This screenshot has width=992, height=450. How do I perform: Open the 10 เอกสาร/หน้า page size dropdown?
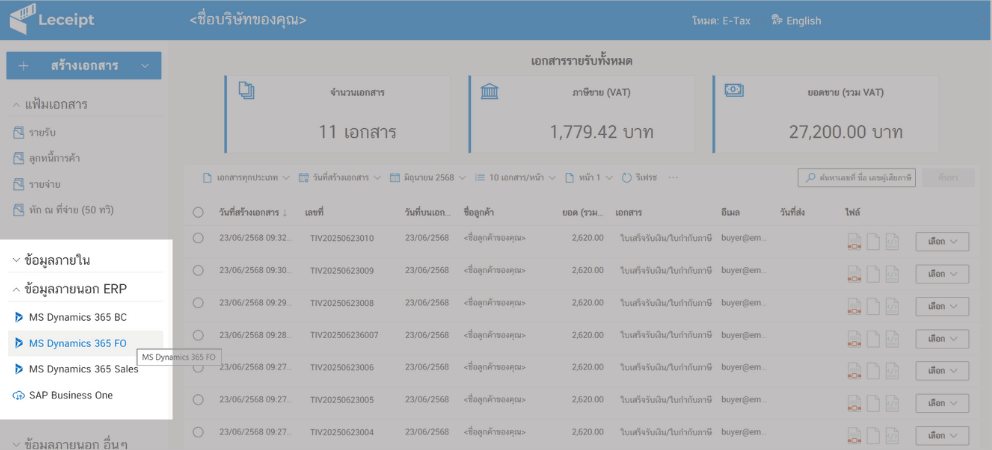tap(516, 178)
